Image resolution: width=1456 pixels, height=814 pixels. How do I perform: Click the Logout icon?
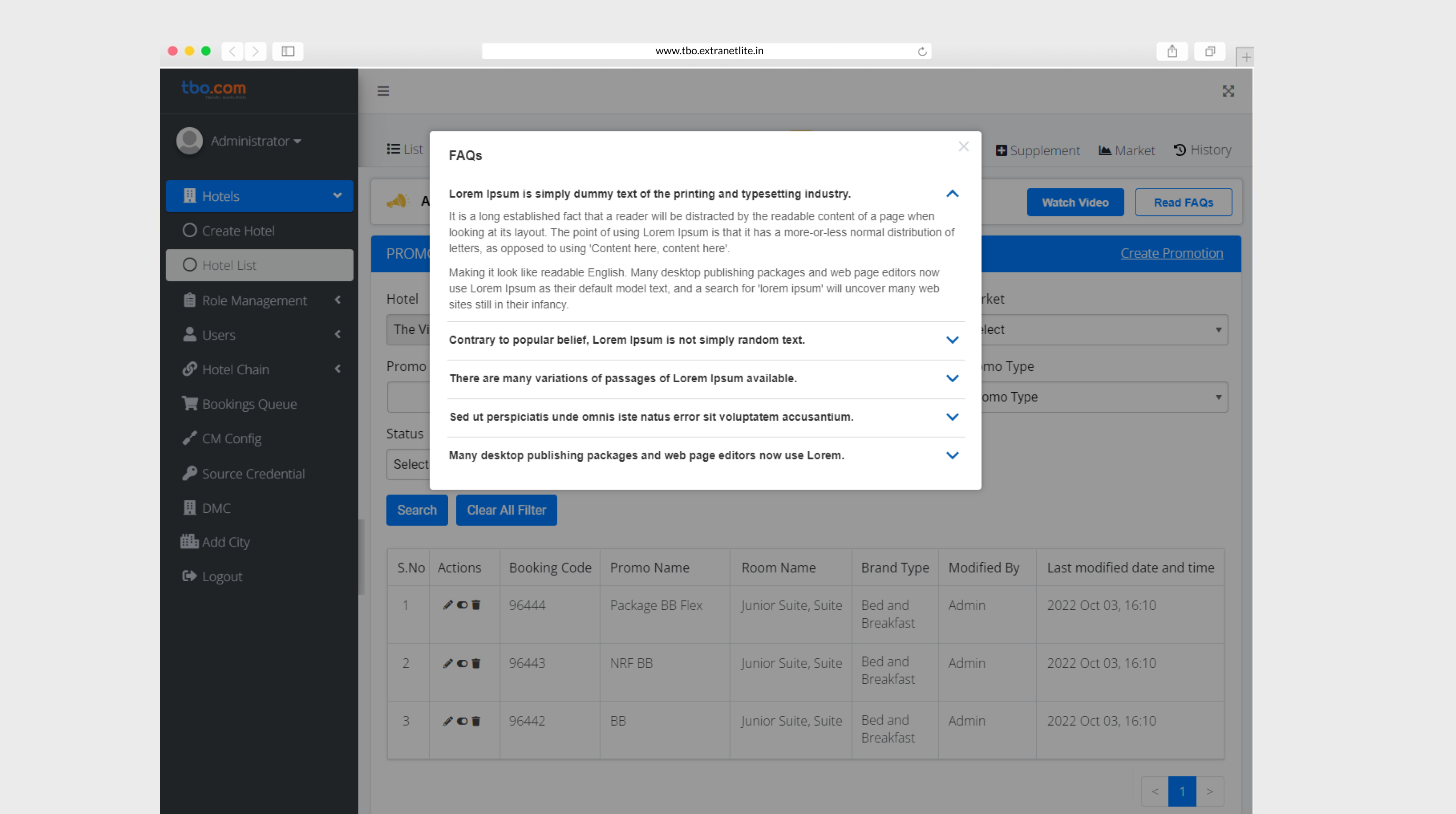(189, 576)
